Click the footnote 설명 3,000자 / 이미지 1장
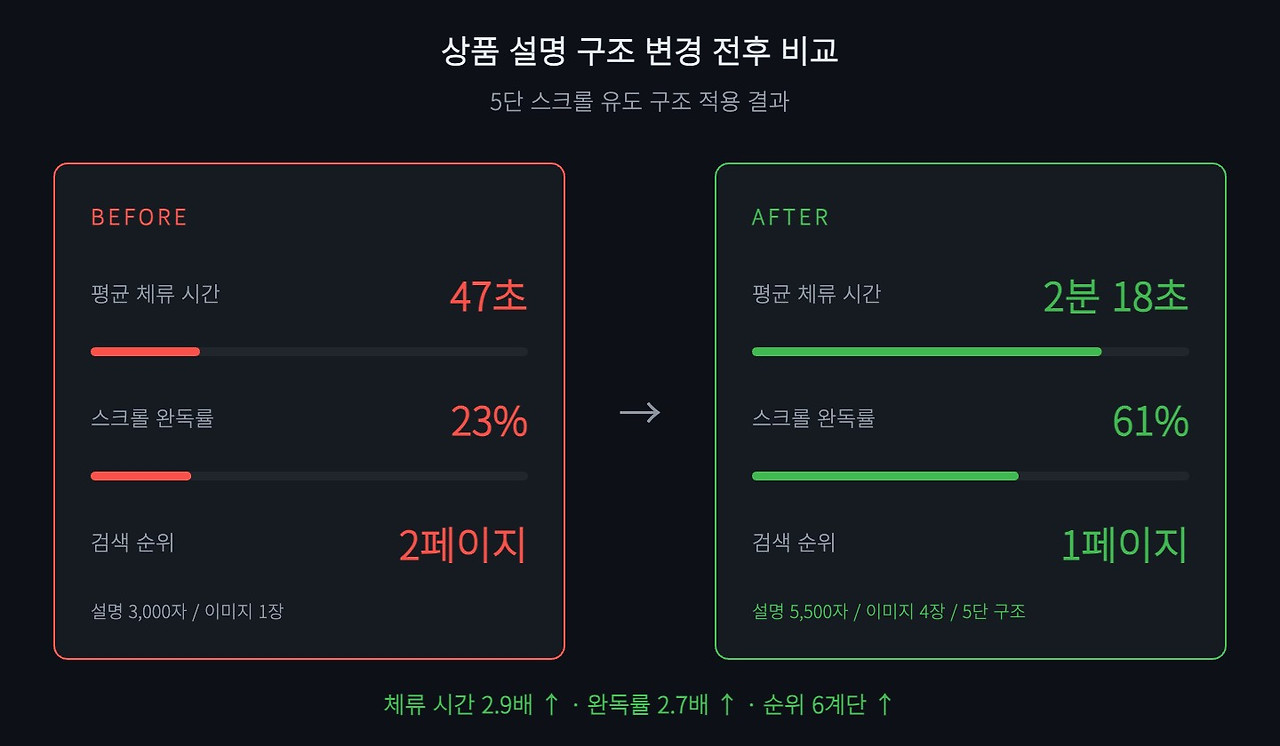Screen dimensions: 1280x746 tap(187, 610)
